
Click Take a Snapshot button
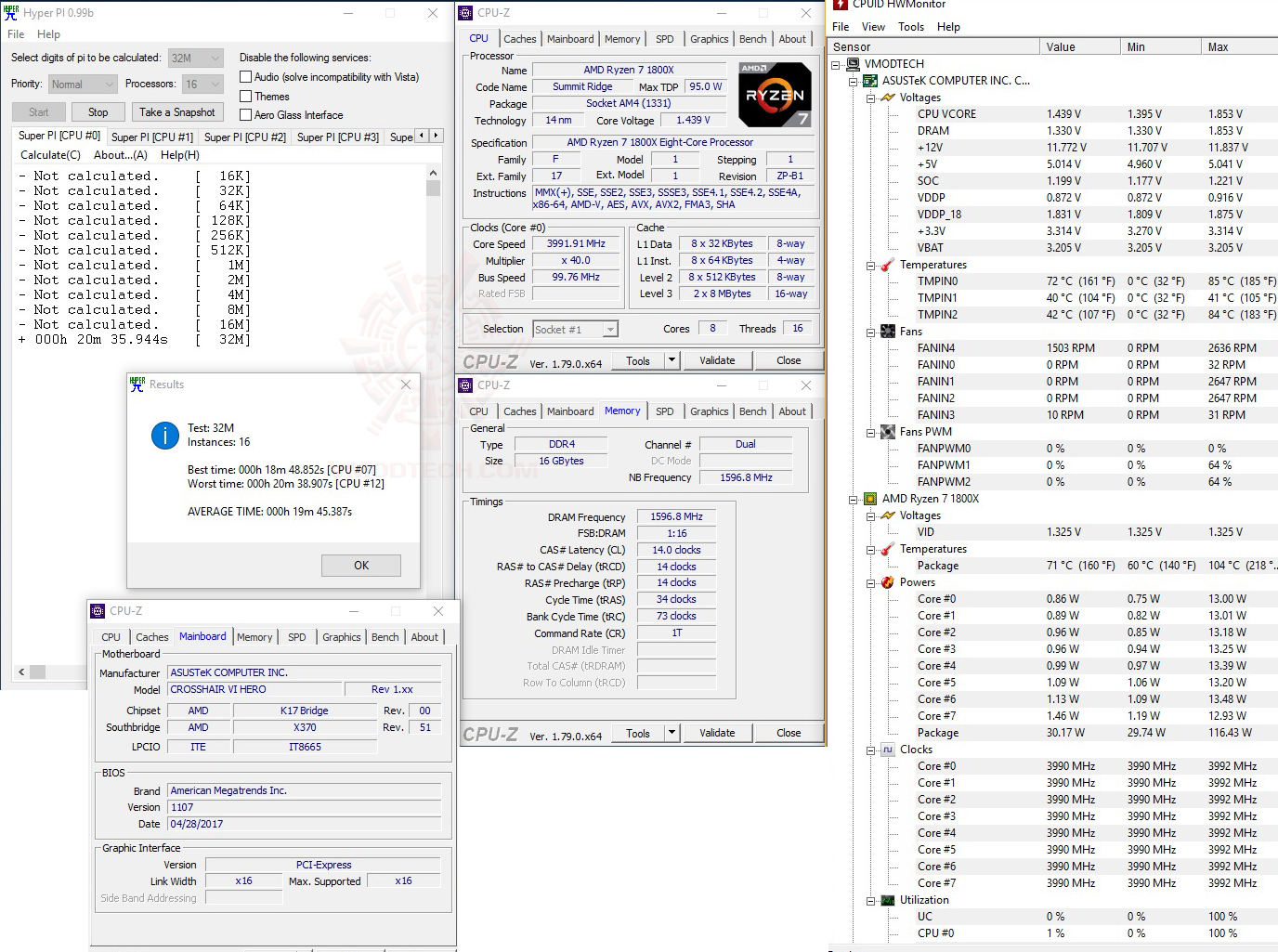(x=176, y=112)
